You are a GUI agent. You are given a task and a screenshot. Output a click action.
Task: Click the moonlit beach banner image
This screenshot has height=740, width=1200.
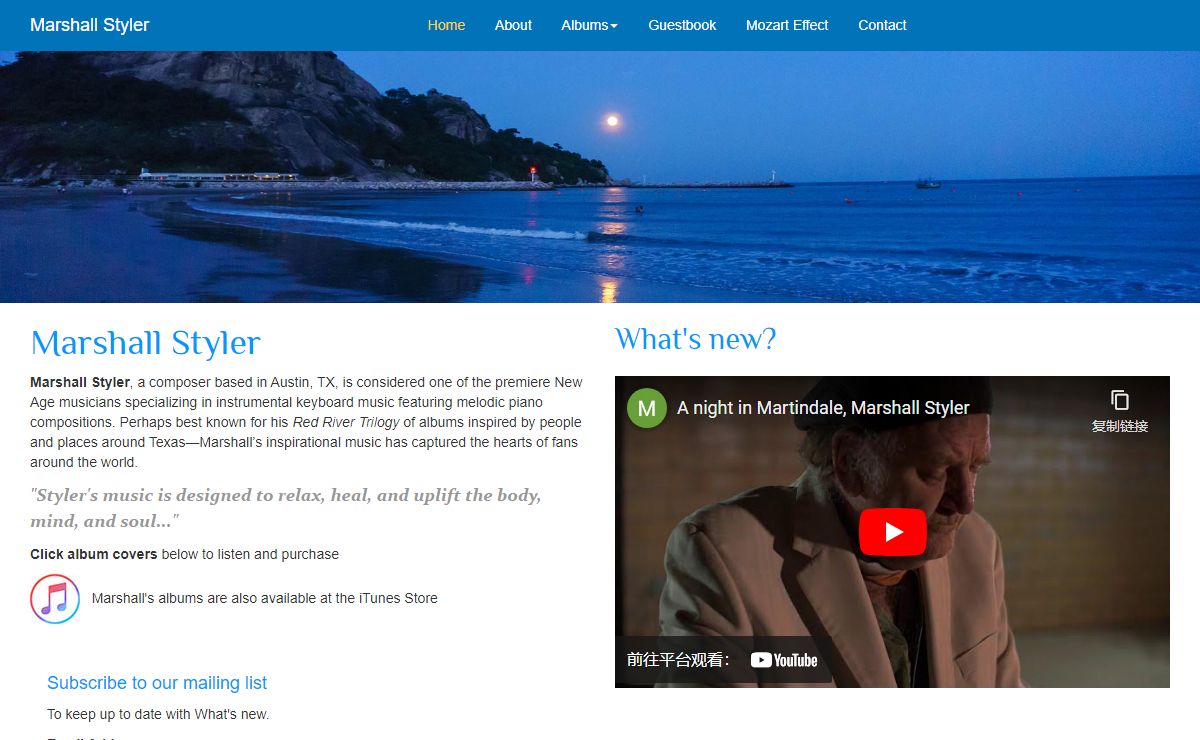(x=600, y=177)
